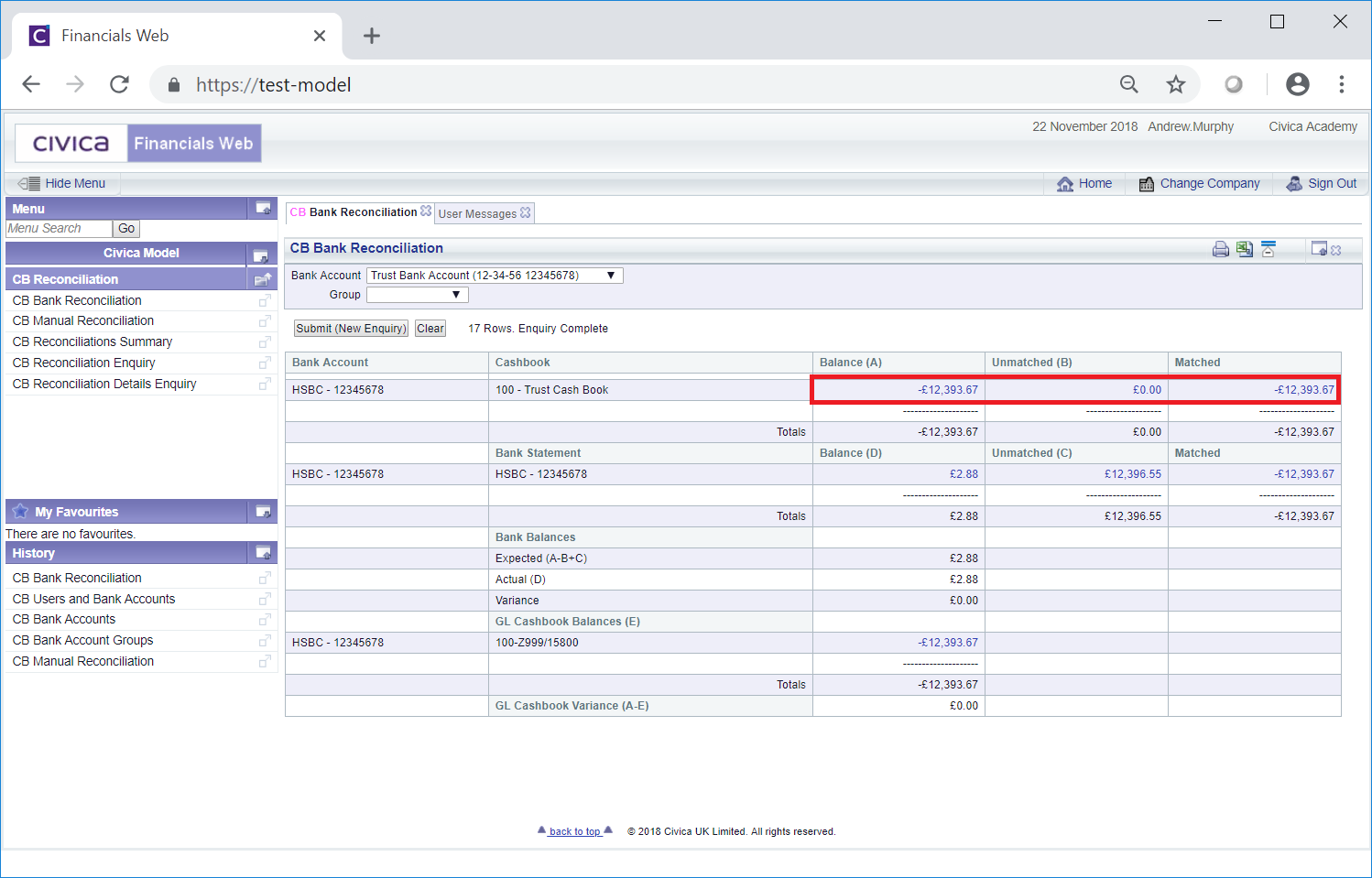The width and height of the screenshot is (1372, 878).
Task: Open the Bank Account dropdown
Action: pyautogui.click(x=495, y=276)
